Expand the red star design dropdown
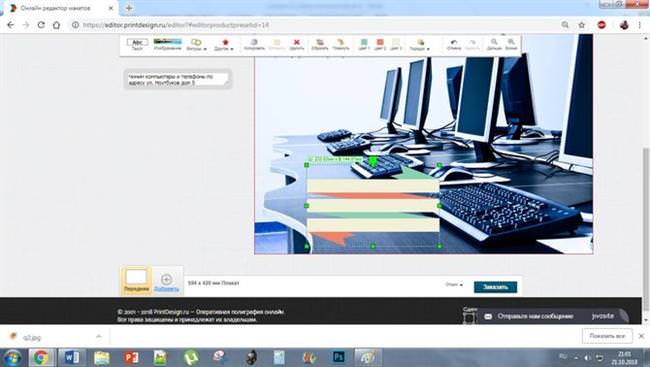This screenshot has width=650, height=367. coord(224,45)
